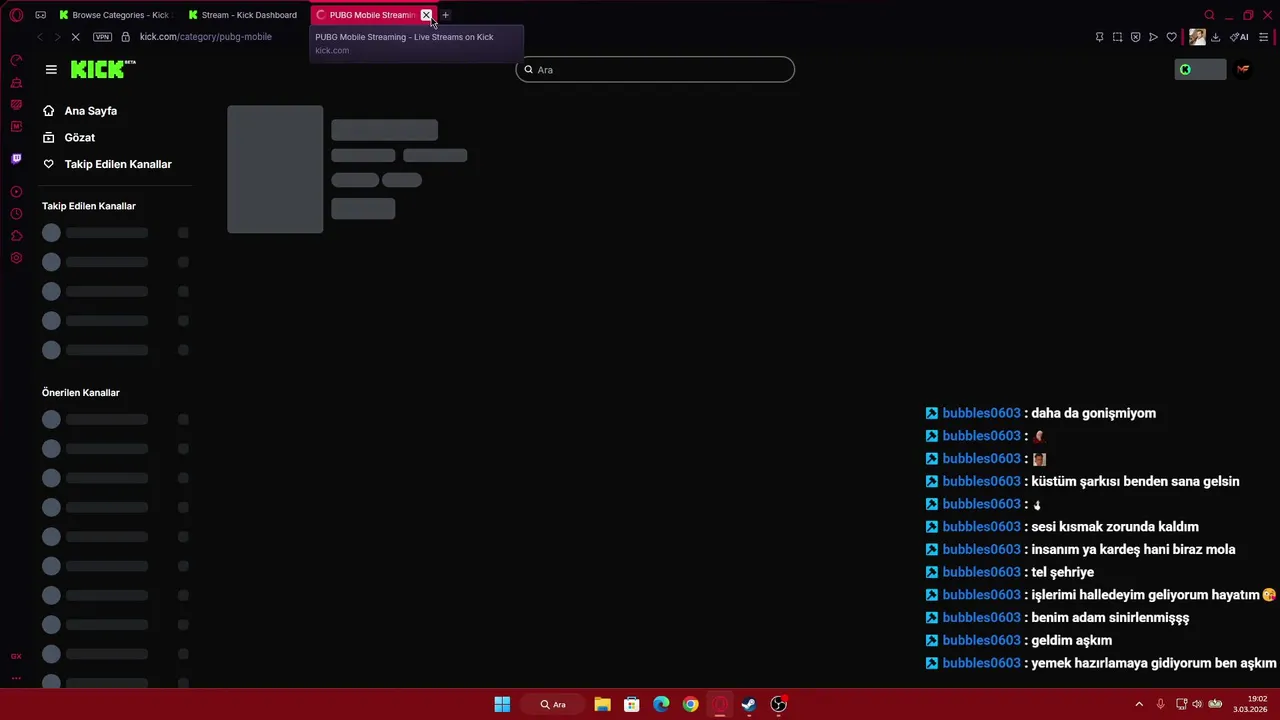1280x720 pixels.
Task: Open the Opera GX main menu logo
Action: point(16,15)
